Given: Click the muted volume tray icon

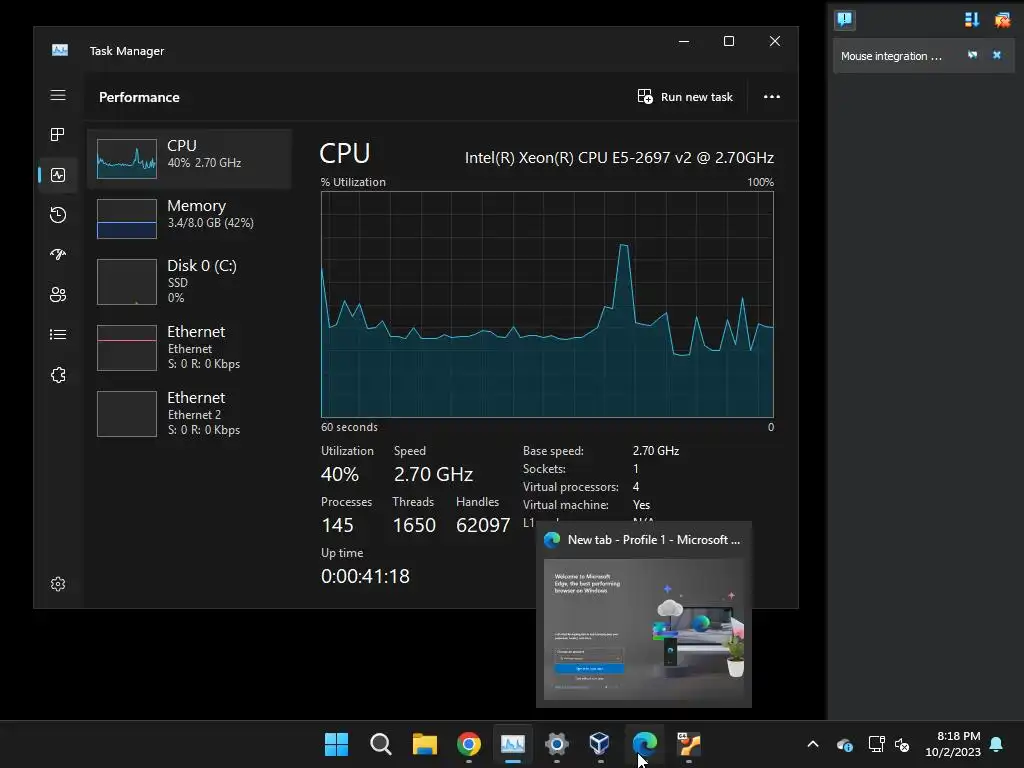Looking at the screenshot, I should (903, 744).
